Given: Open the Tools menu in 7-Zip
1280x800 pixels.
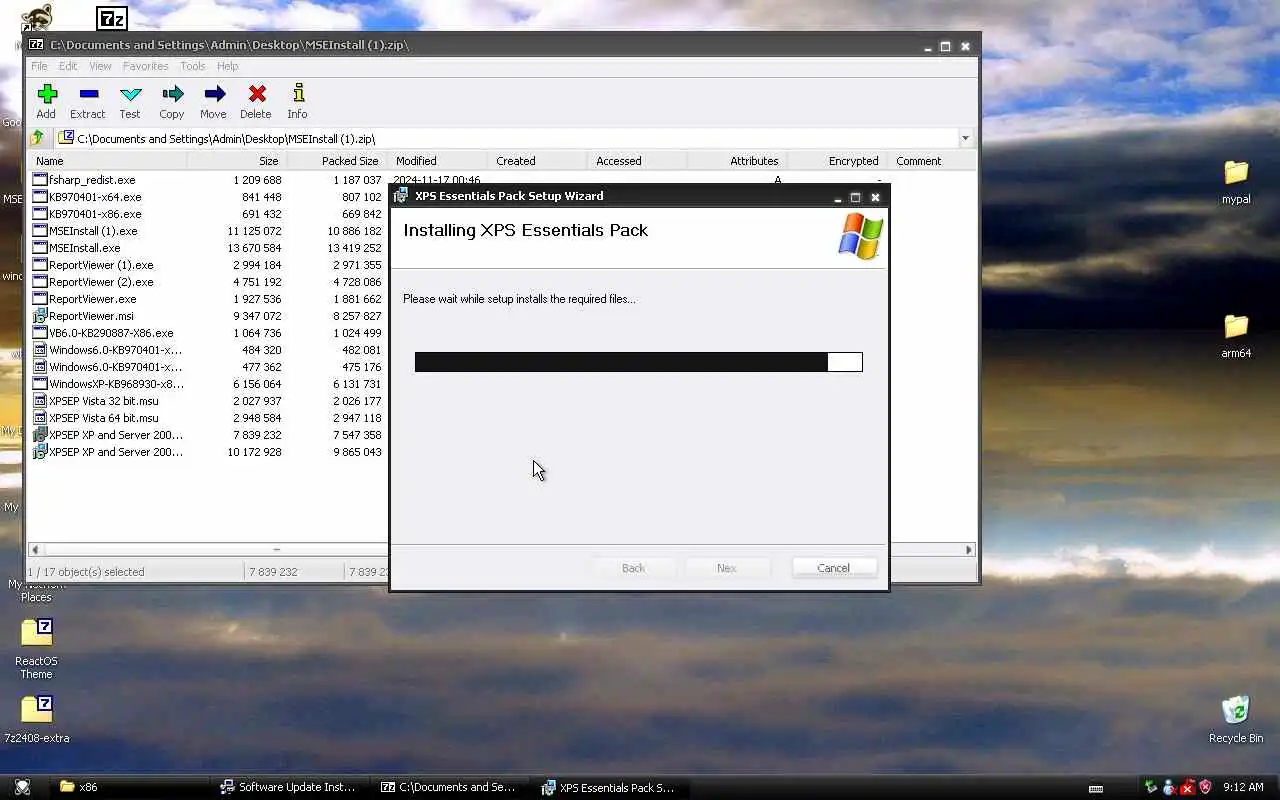Looking at the screenshot, I should click(193, 66).
